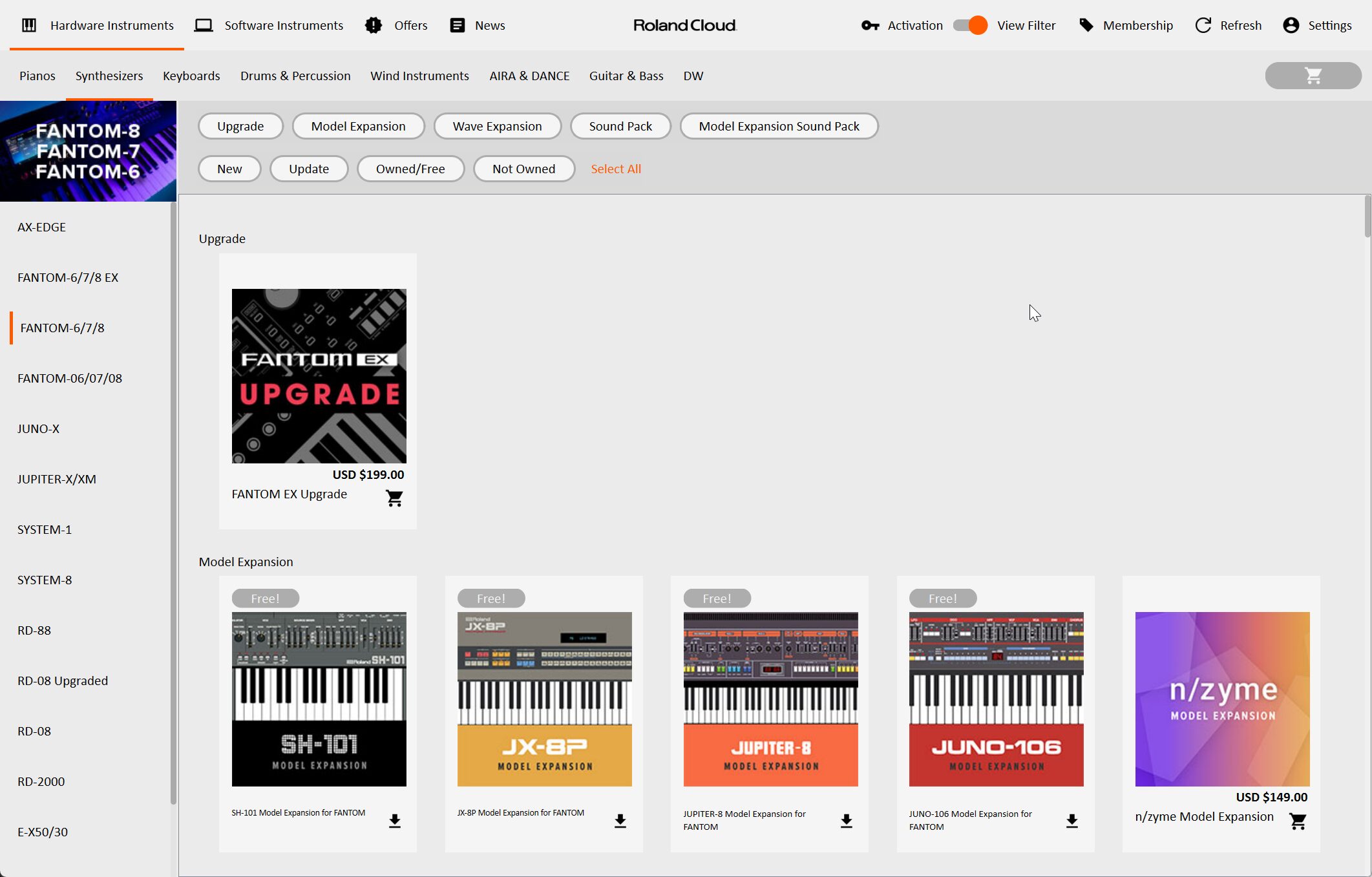
Task: Select FANTOM-6/7/8 in the sidebar
Action: [62, 328]
